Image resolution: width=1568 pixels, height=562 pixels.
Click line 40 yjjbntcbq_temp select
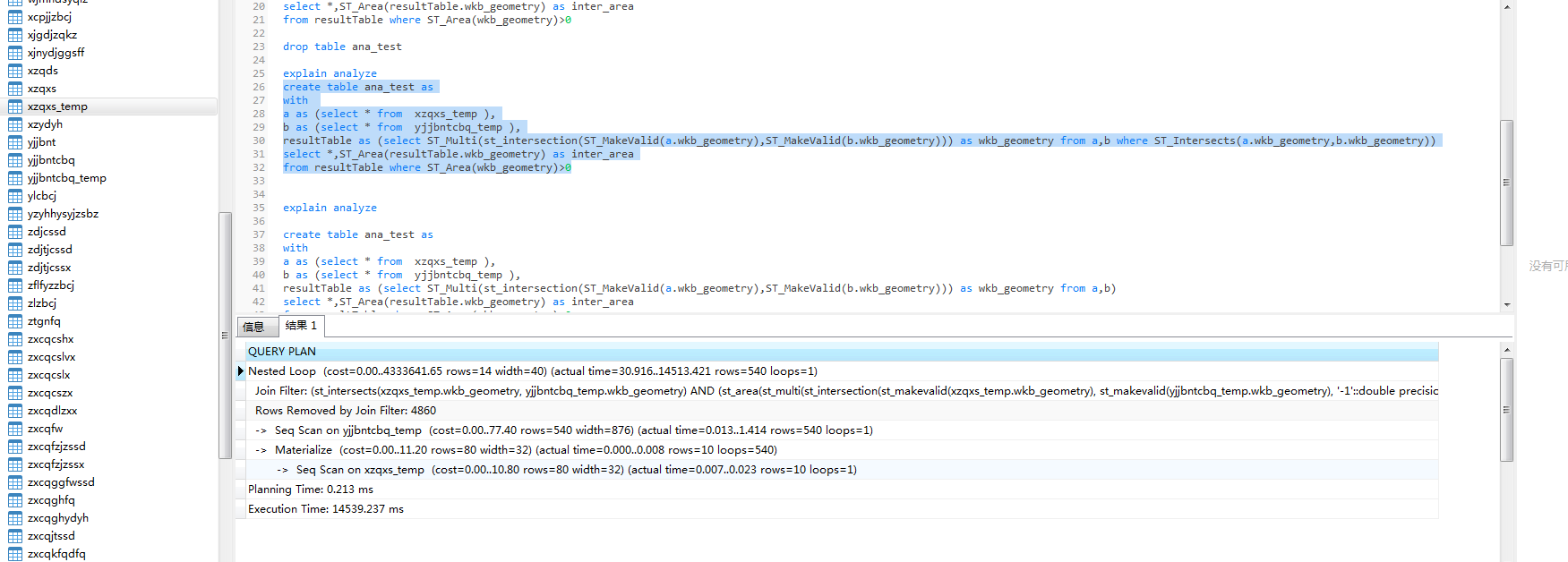tap(401, 275)
